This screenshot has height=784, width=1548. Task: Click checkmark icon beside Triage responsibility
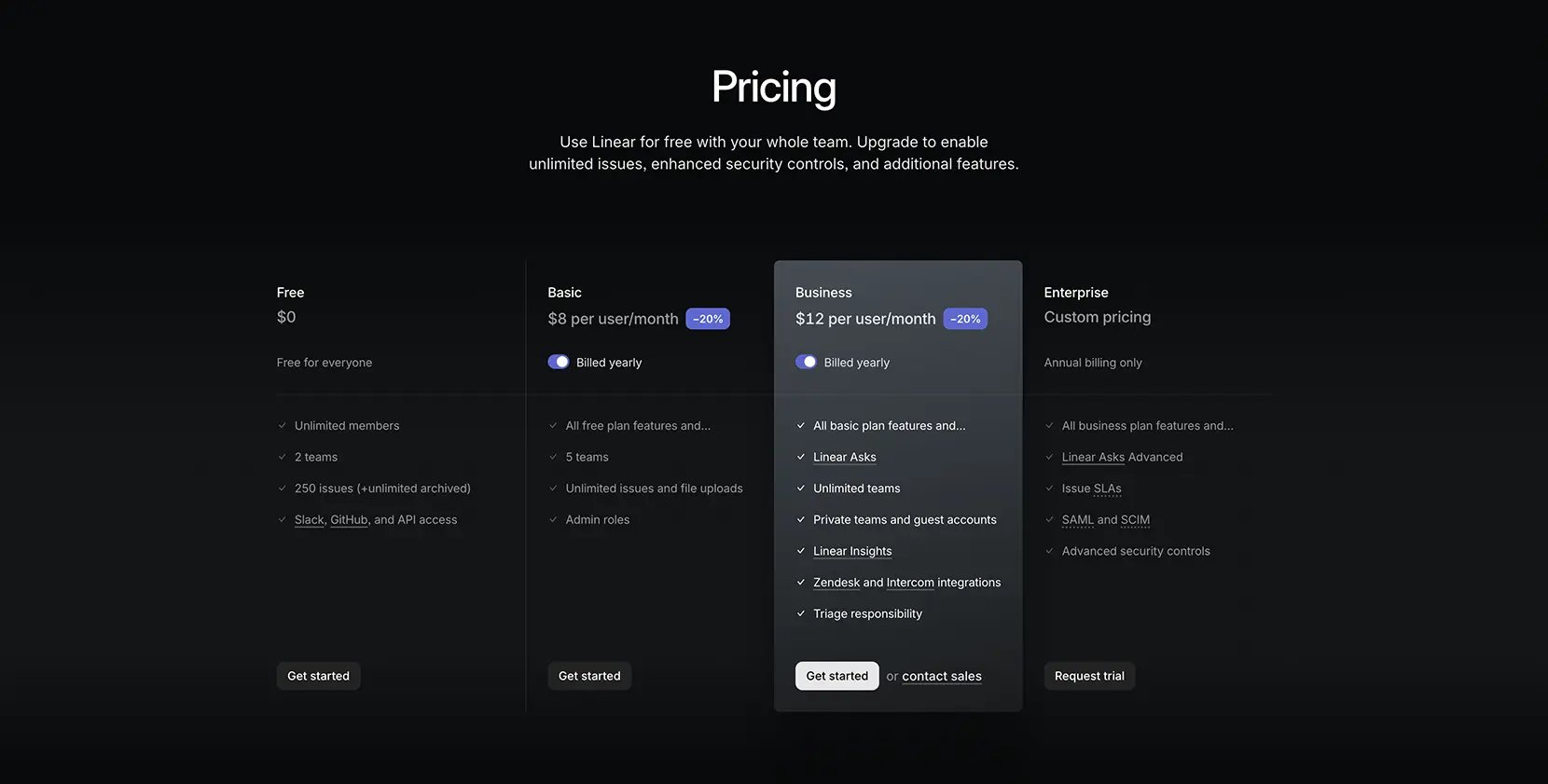[x=801, y=613]
